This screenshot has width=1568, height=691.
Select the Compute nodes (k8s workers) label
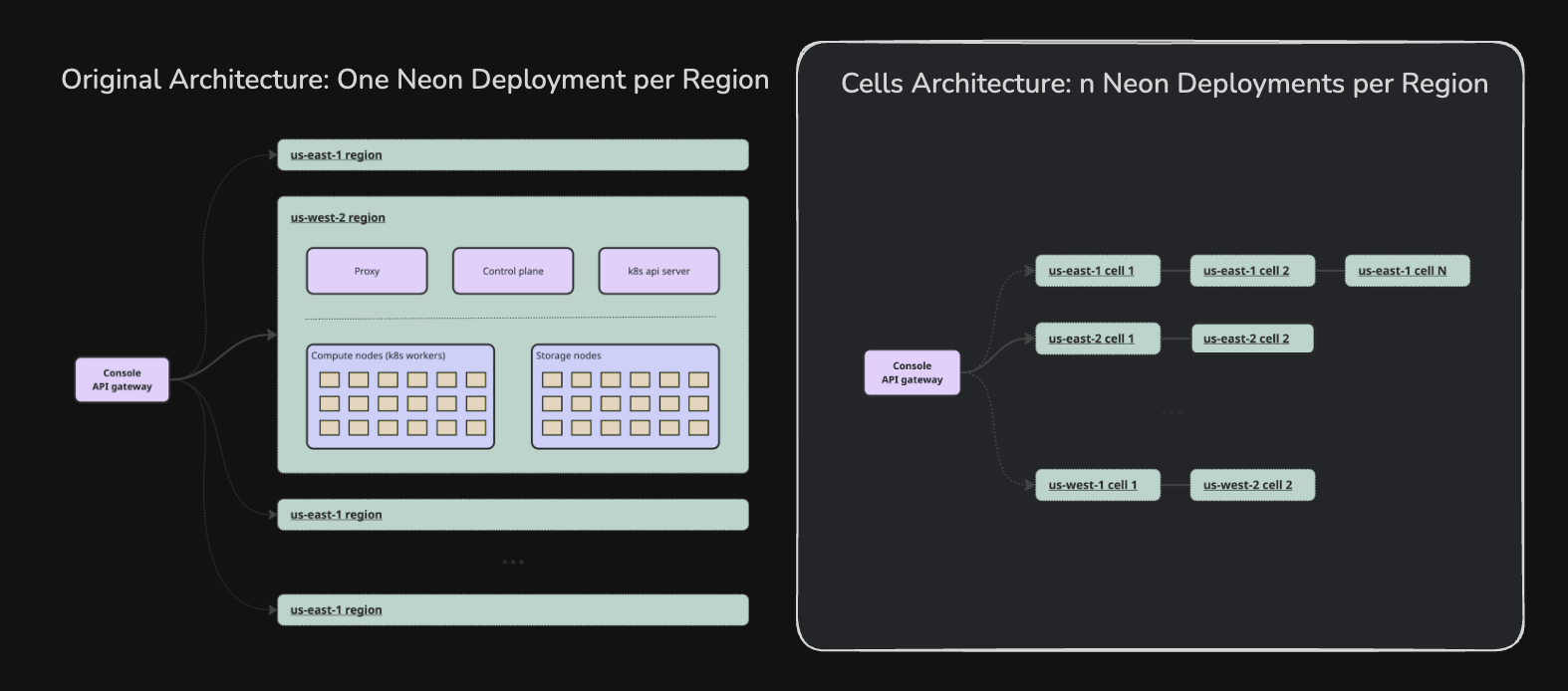click(x=378, y=355)
